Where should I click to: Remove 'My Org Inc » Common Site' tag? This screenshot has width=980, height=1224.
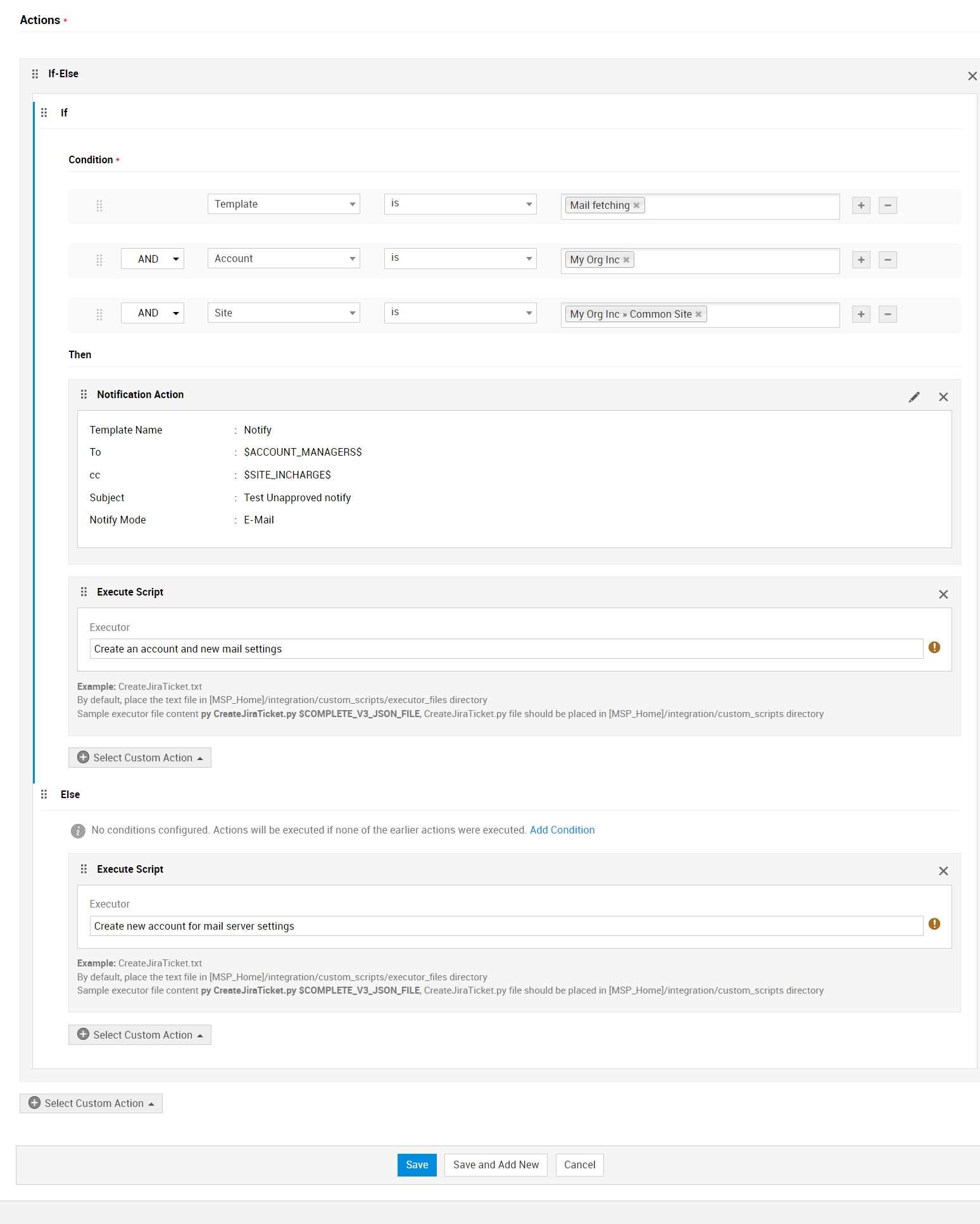click(x=699, y=315)
